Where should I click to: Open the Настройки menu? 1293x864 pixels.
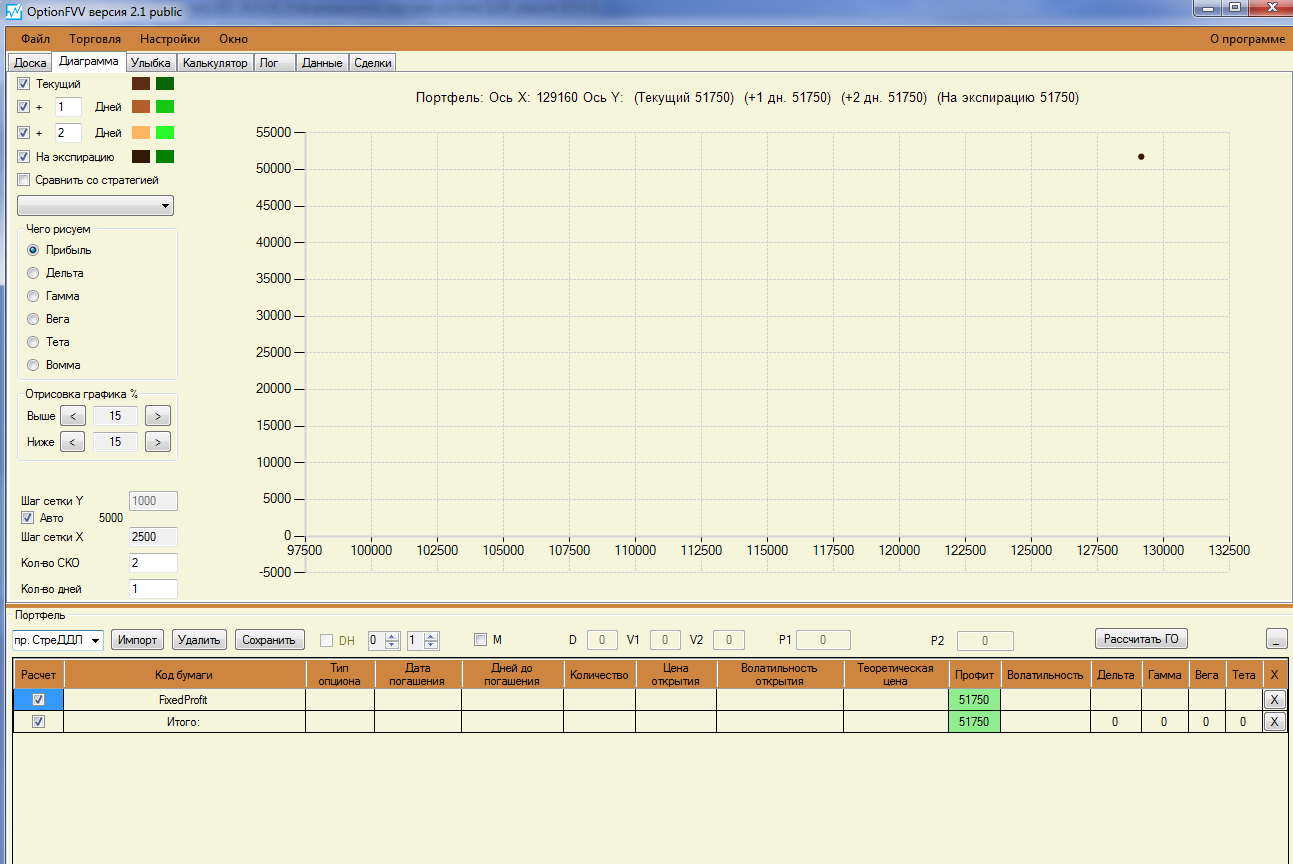(170, 39)
